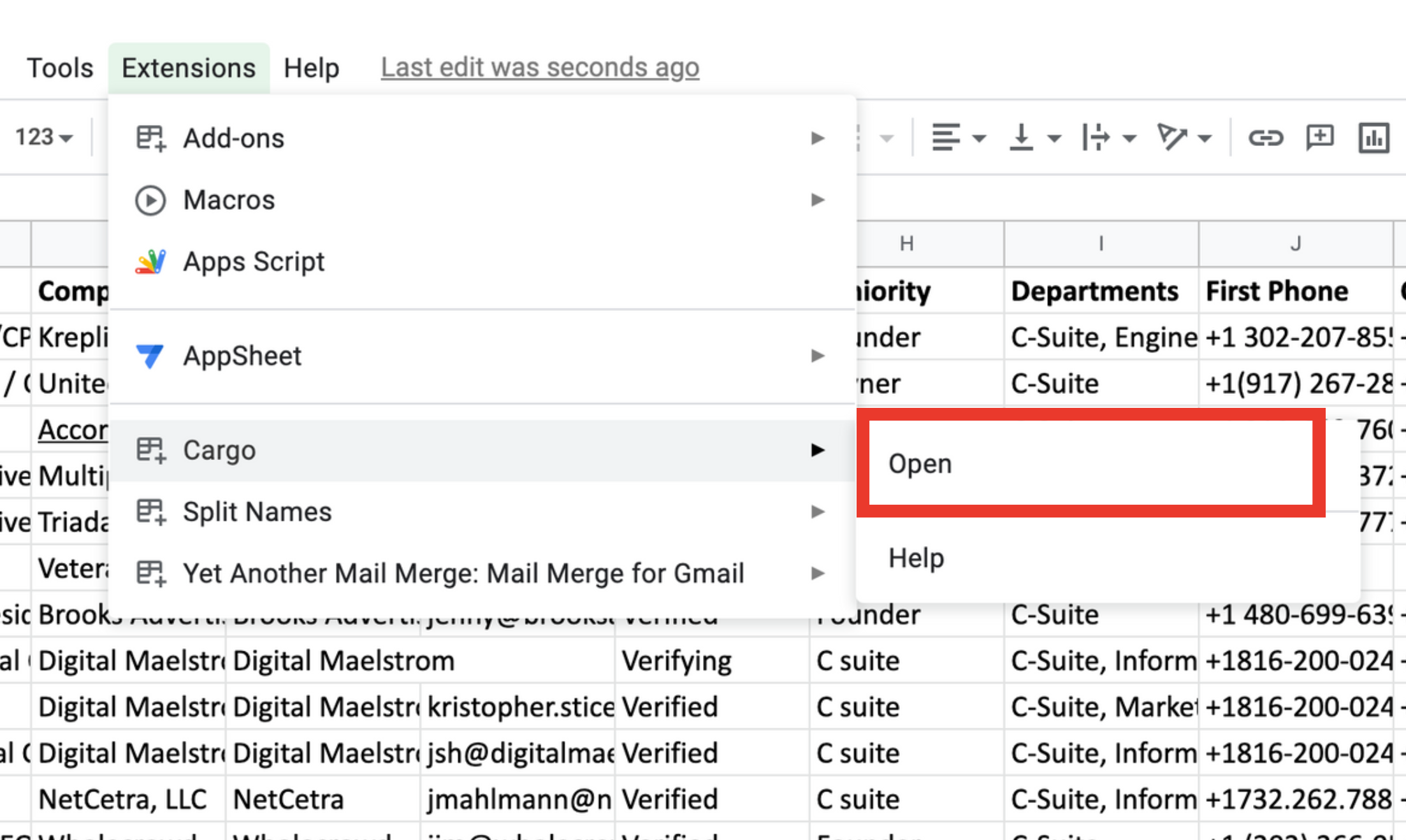
Task: Expand the Cargo submenu arrow
Action: coord(818,450)
